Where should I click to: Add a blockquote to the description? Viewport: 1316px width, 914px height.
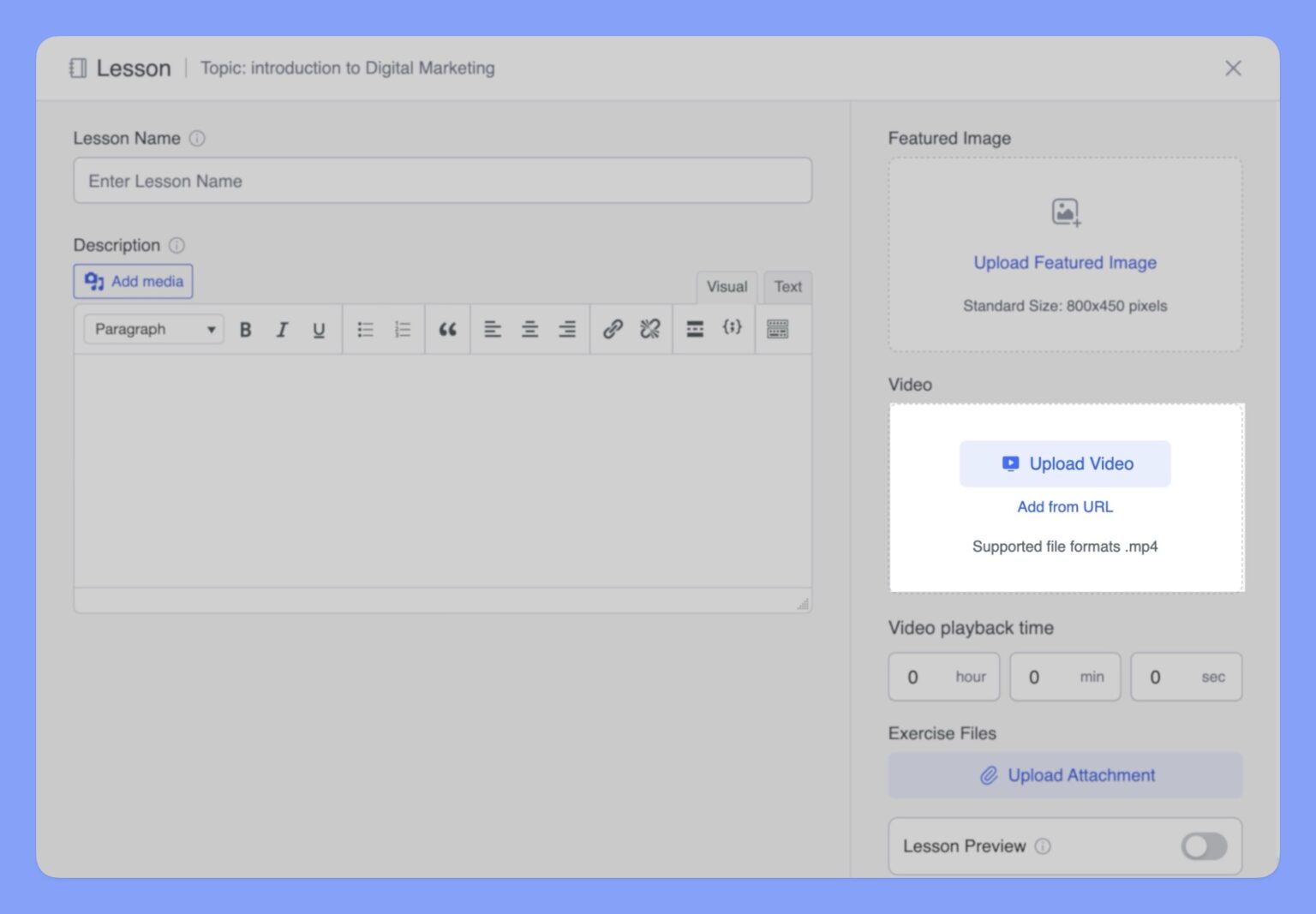[x=447, y=329]
